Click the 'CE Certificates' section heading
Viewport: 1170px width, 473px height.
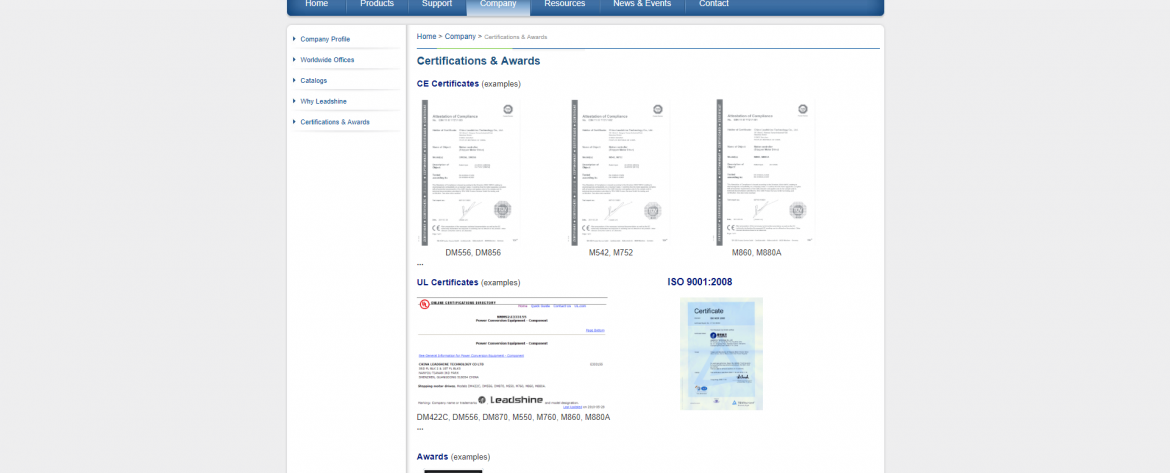[x=448, y=84]
